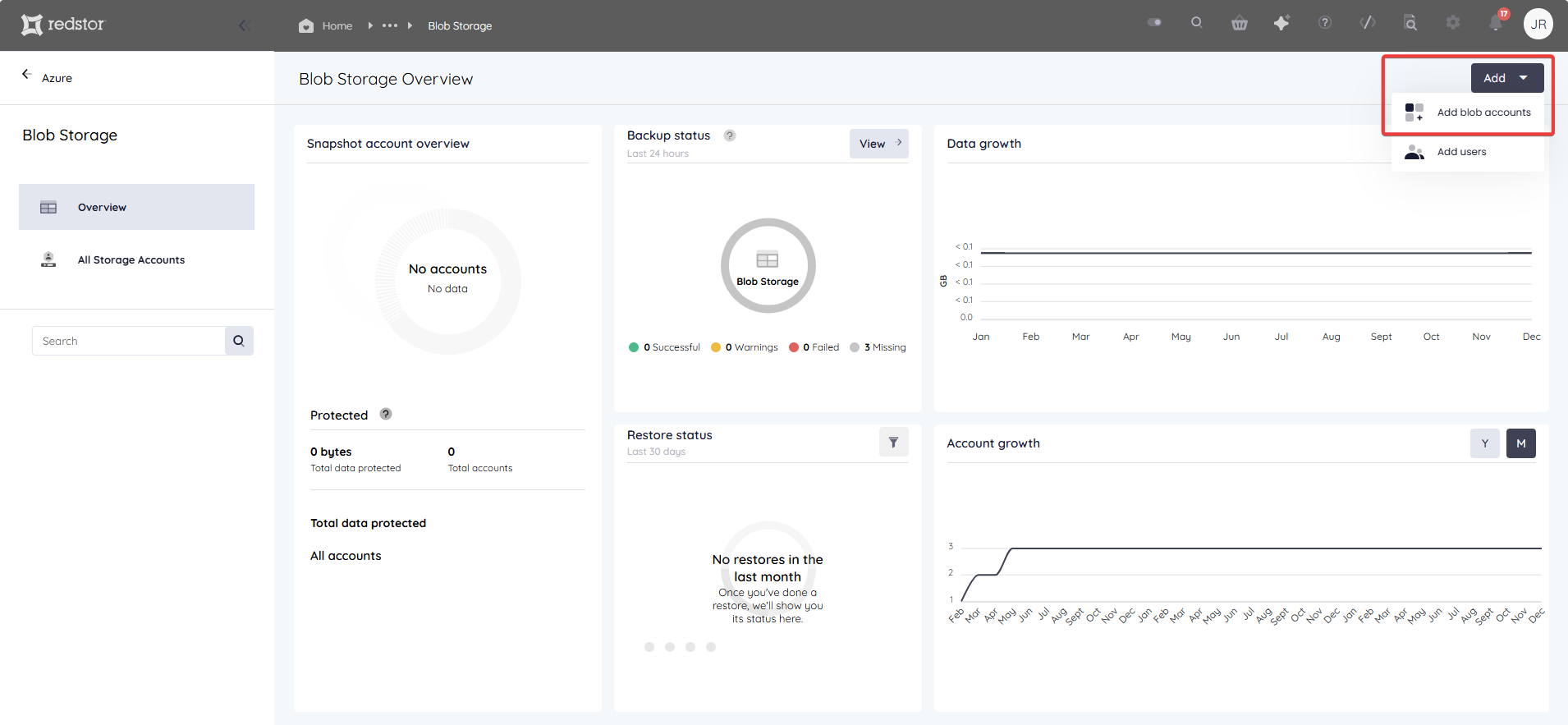Go back to Azure with the arrow

(x=26, y=75)
